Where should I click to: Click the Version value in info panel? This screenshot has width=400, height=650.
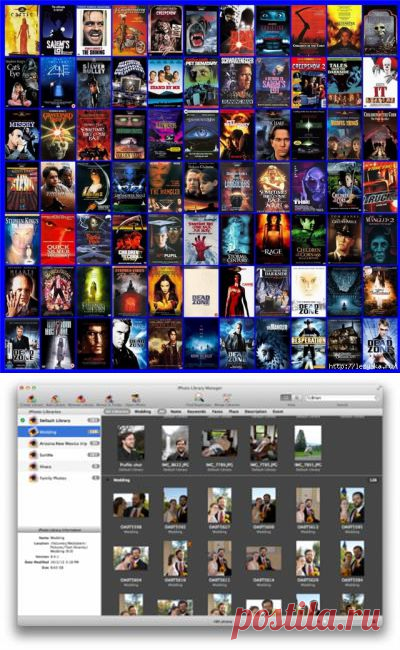[x=54, y=557]
